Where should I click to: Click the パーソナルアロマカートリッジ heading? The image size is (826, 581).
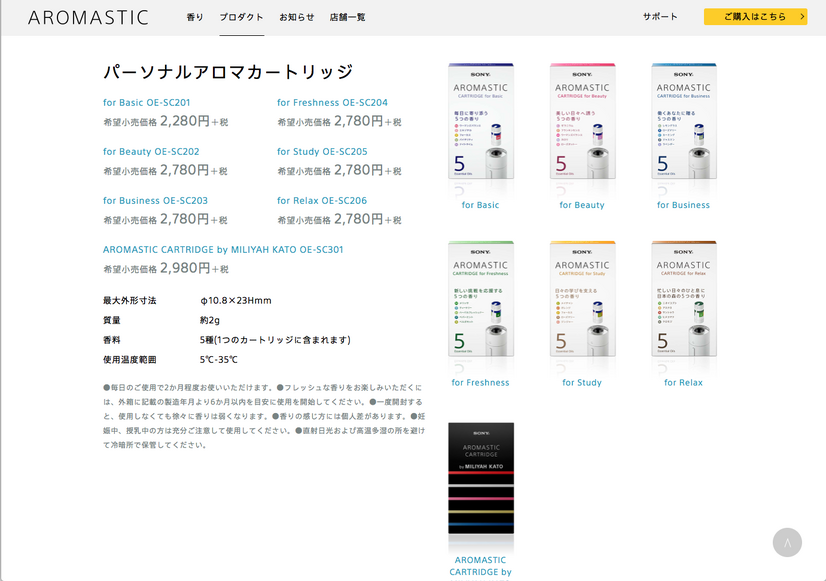[228, 72]
